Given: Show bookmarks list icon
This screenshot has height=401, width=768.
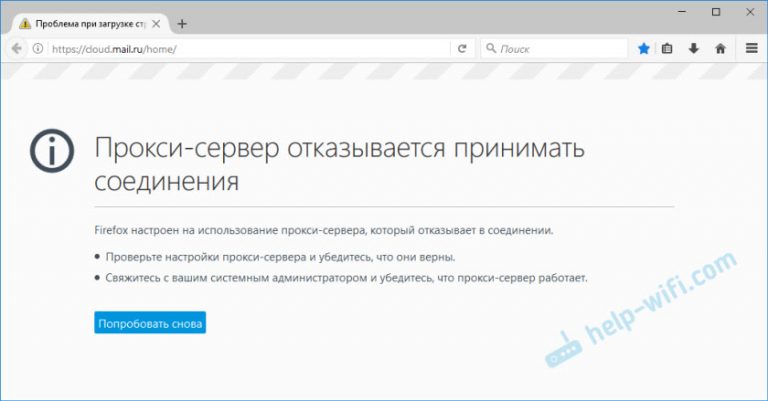Looking at the screenshot, I should pos(667,48).
